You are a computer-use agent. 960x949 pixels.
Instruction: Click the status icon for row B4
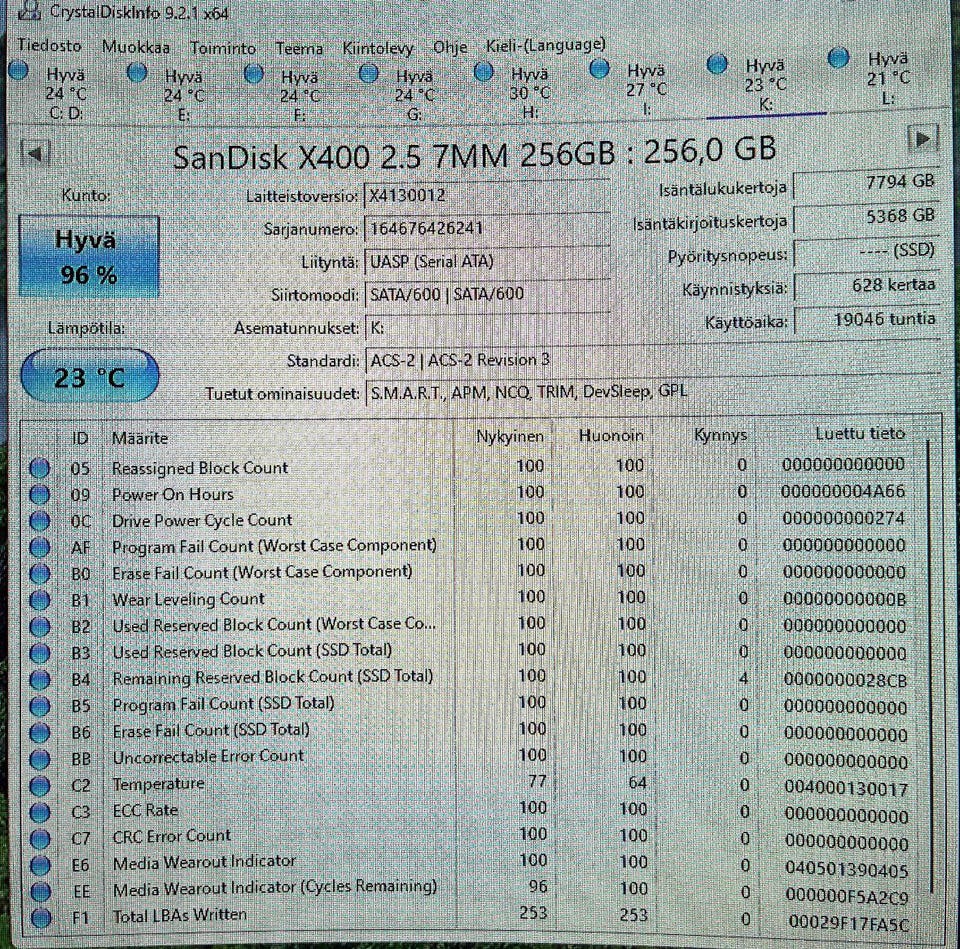39,680
